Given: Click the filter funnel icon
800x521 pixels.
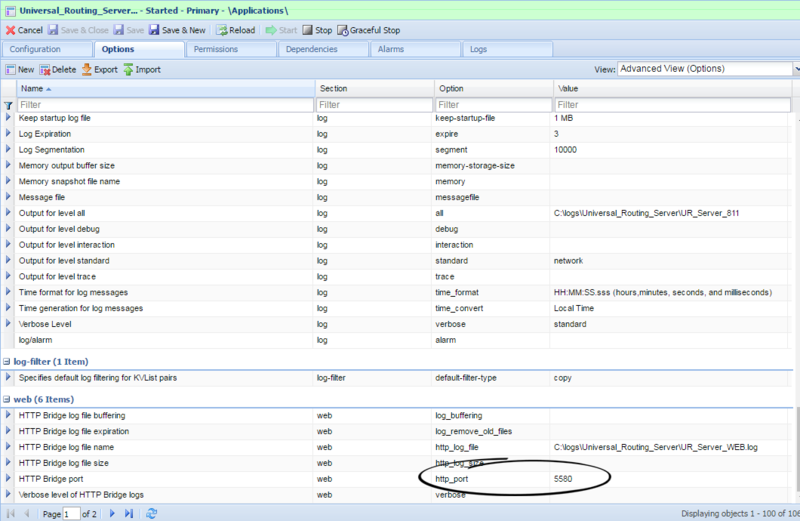Looking at the screenshot, I should 8,105.
